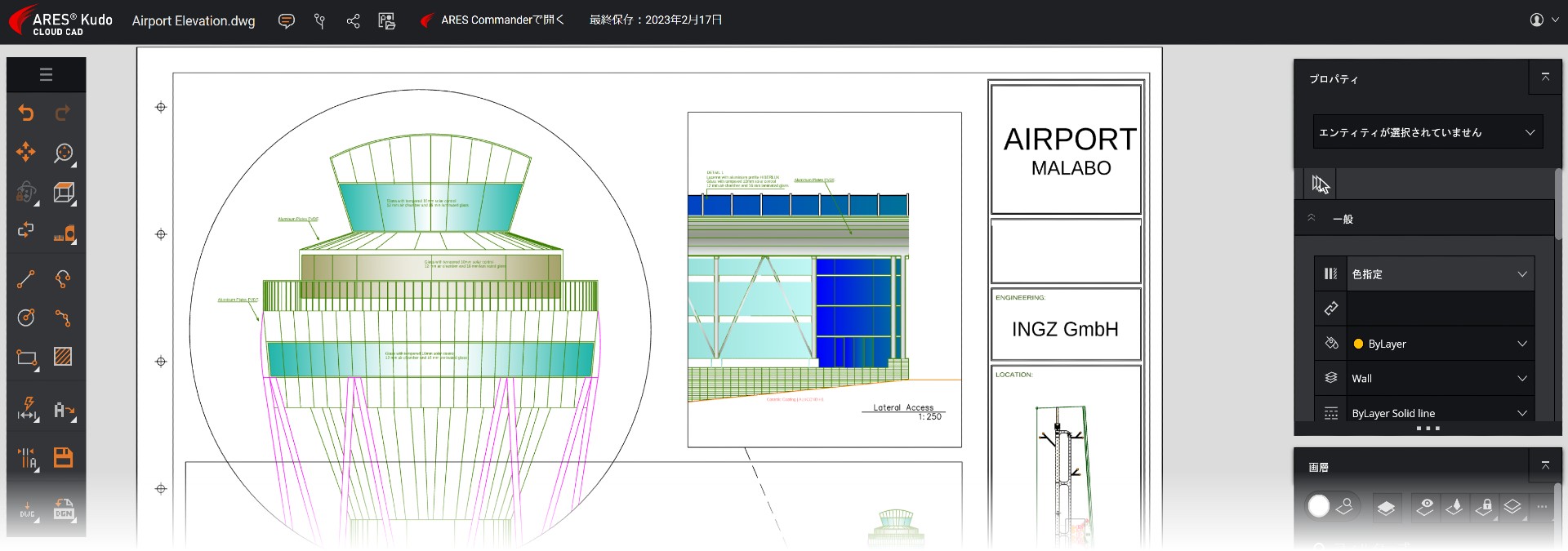Select the Hatch fill tool
1568x551 pixels.
[63, 357]
